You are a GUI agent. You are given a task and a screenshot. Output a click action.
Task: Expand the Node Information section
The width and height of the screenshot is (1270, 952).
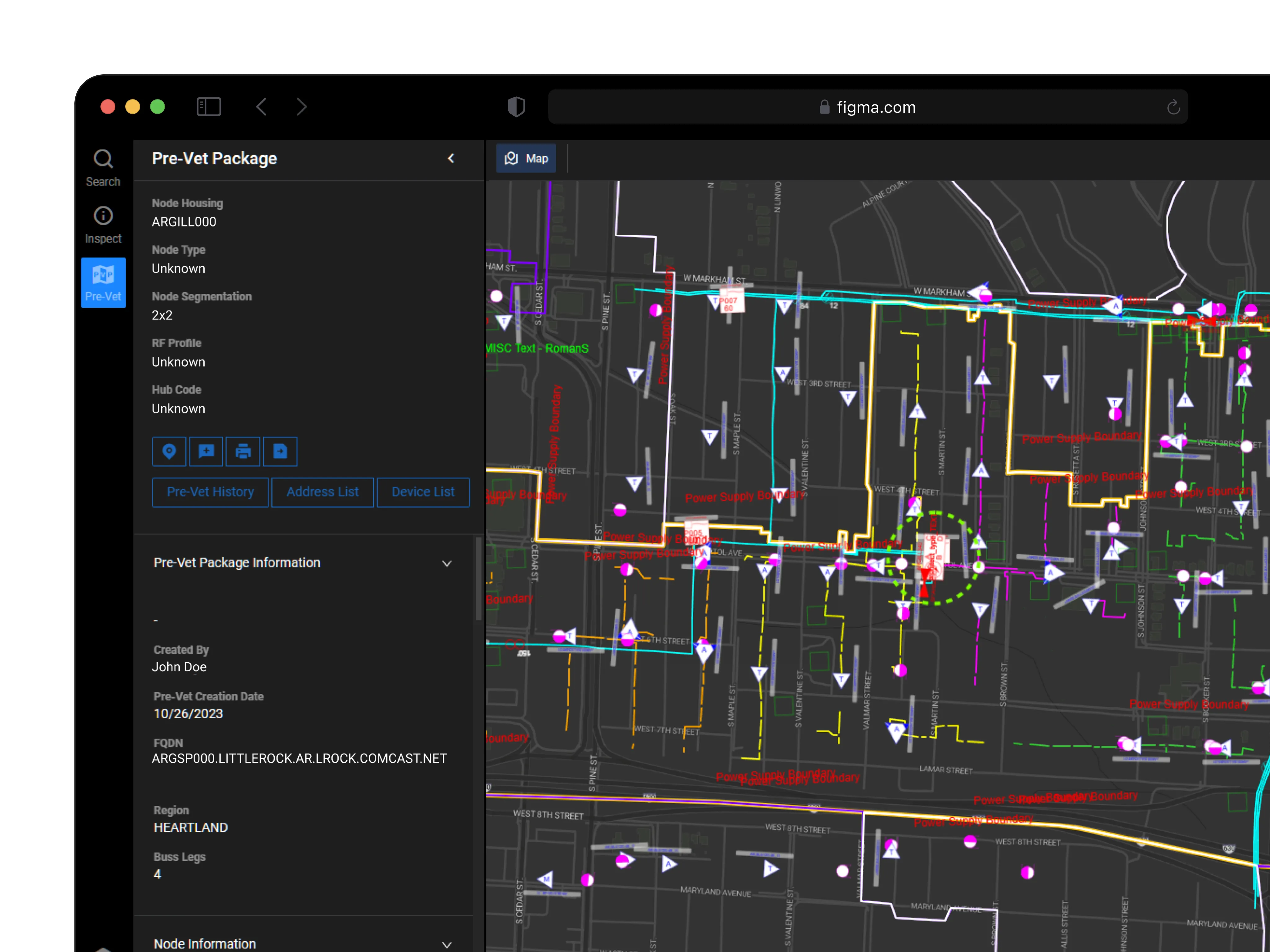447,944
